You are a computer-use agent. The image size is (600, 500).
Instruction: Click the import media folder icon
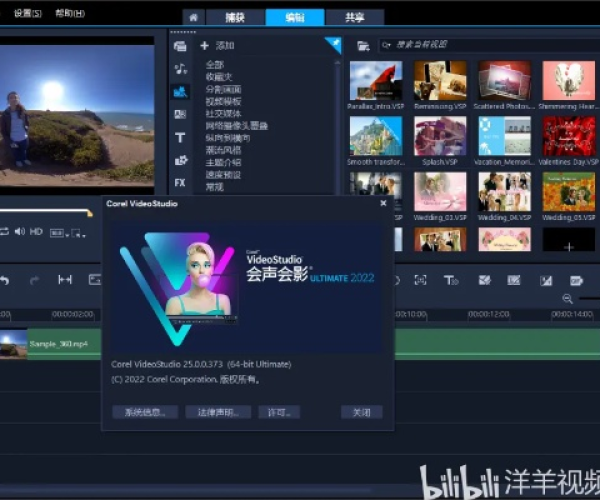pyautogui.click(x=363, y=46)
